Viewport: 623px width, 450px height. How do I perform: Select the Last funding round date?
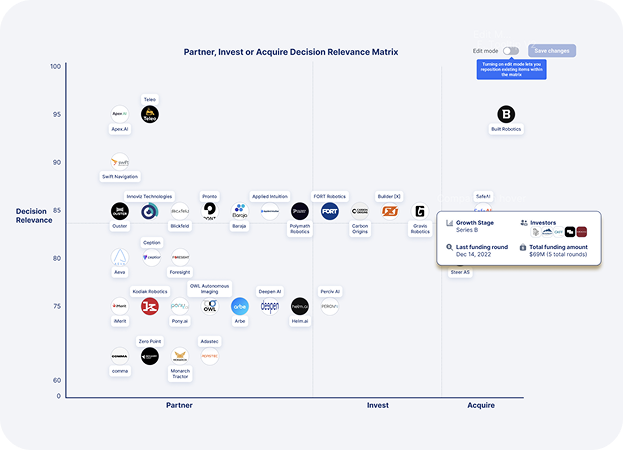473,254
